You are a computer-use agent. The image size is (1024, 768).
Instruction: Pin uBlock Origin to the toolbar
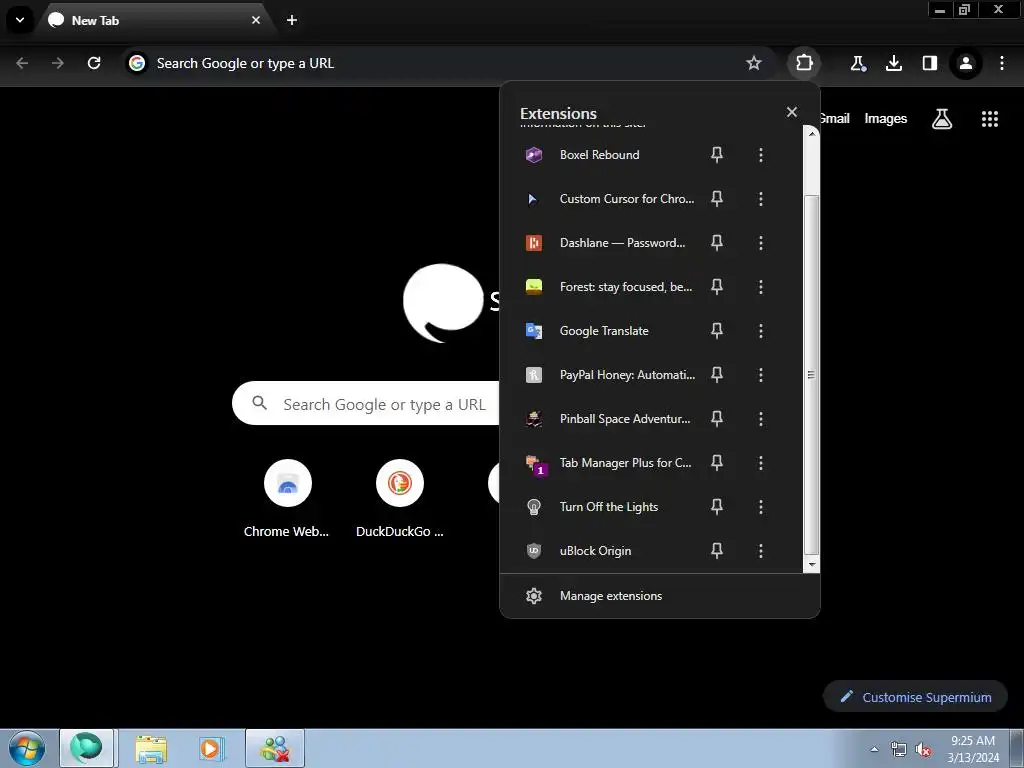(x=716, y=551)
